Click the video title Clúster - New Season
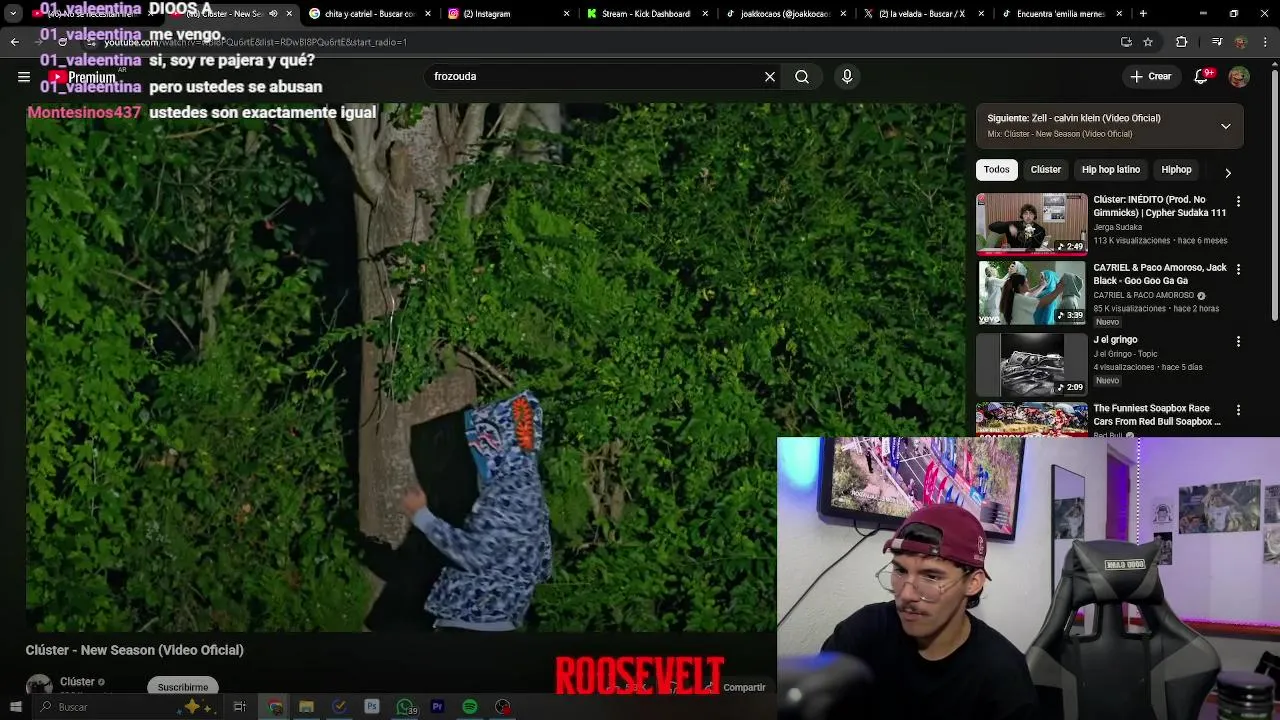Viewport: 1280px width, 720px height. [134, 650]
